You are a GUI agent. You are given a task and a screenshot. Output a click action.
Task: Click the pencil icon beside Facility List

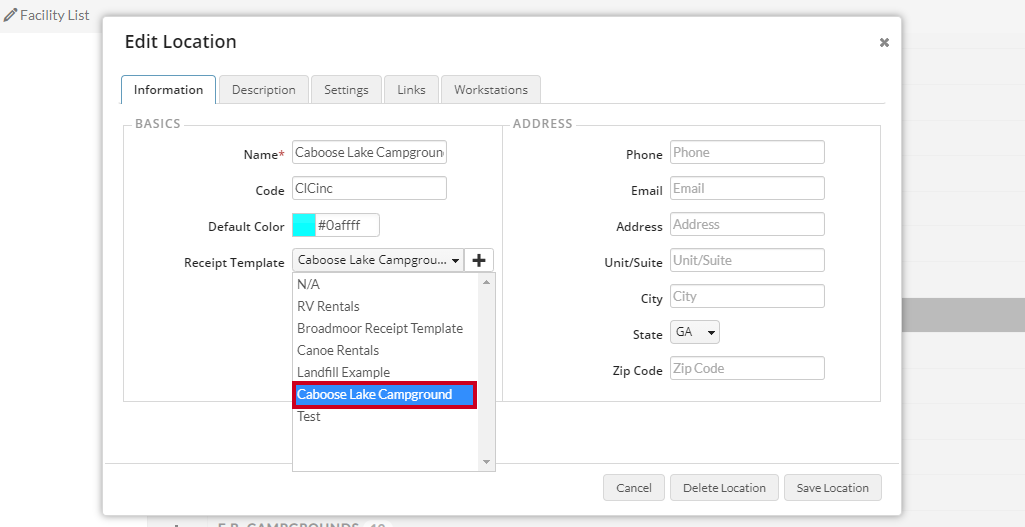10,15
